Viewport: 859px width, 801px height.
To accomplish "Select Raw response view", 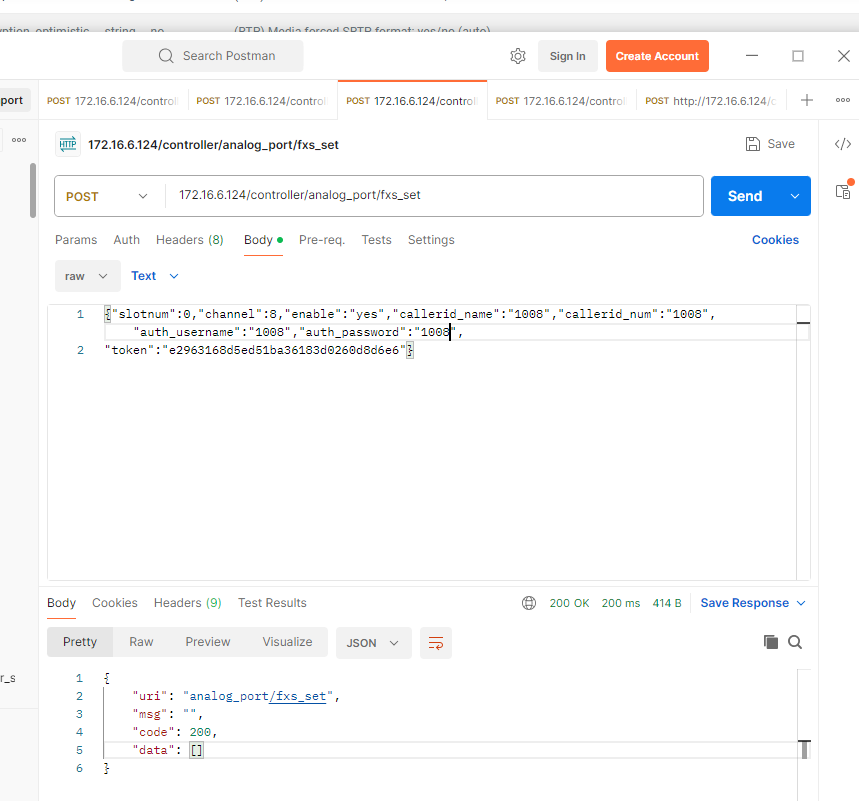I will point(141,642).
